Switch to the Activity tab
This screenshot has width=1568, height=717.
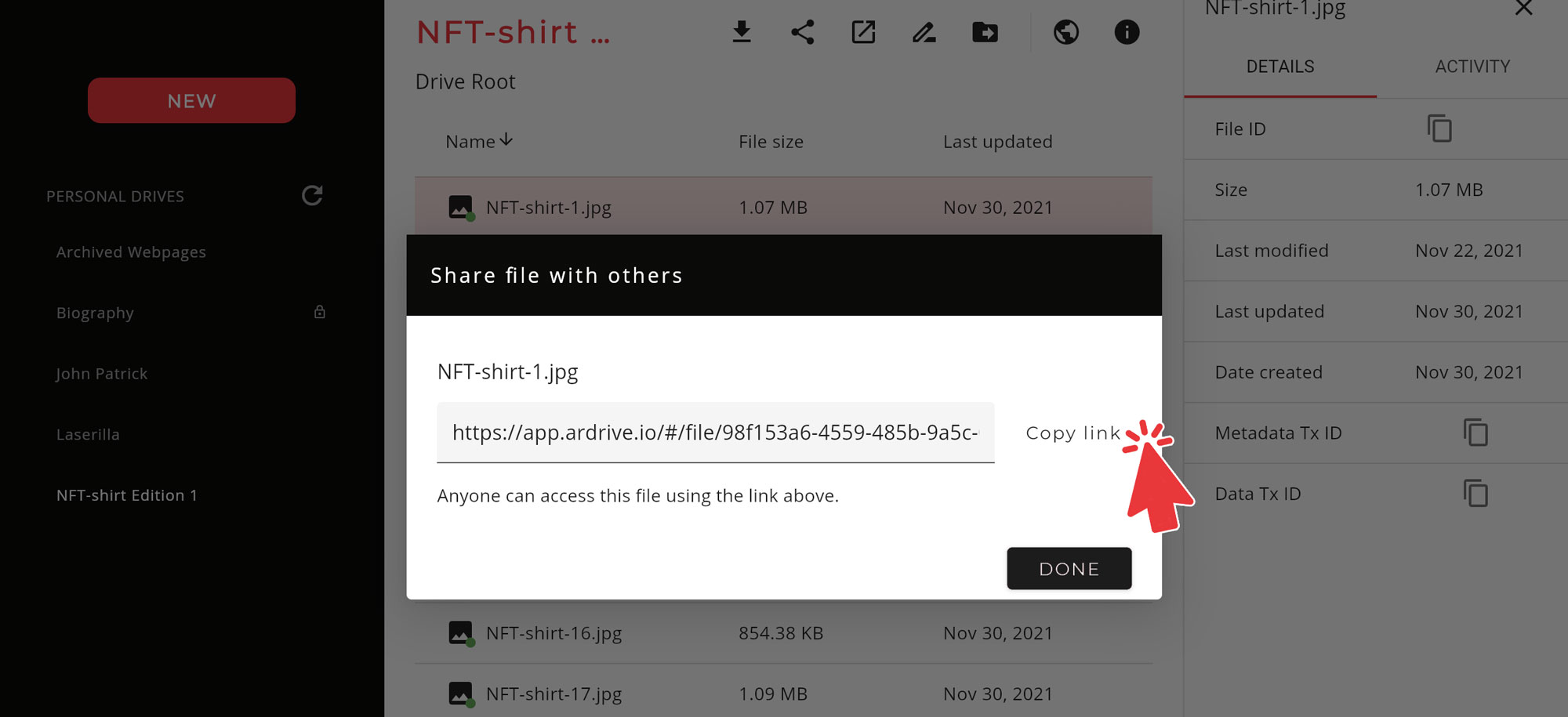pos(1472,67)
